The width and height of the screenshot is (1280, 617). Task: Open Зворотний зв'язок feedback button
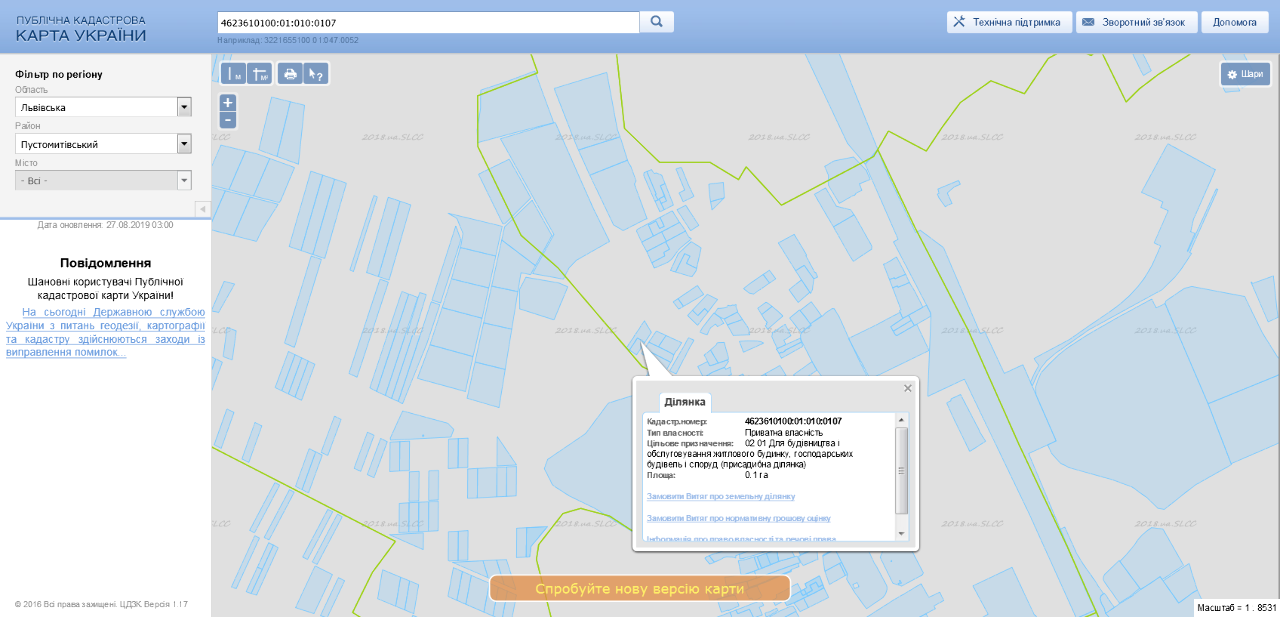click(x=1139, y=22)
